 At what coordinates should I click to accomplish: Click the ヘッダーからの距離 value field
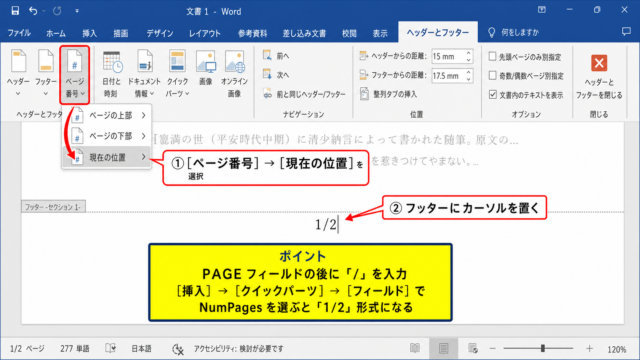(x=448, y=56)
